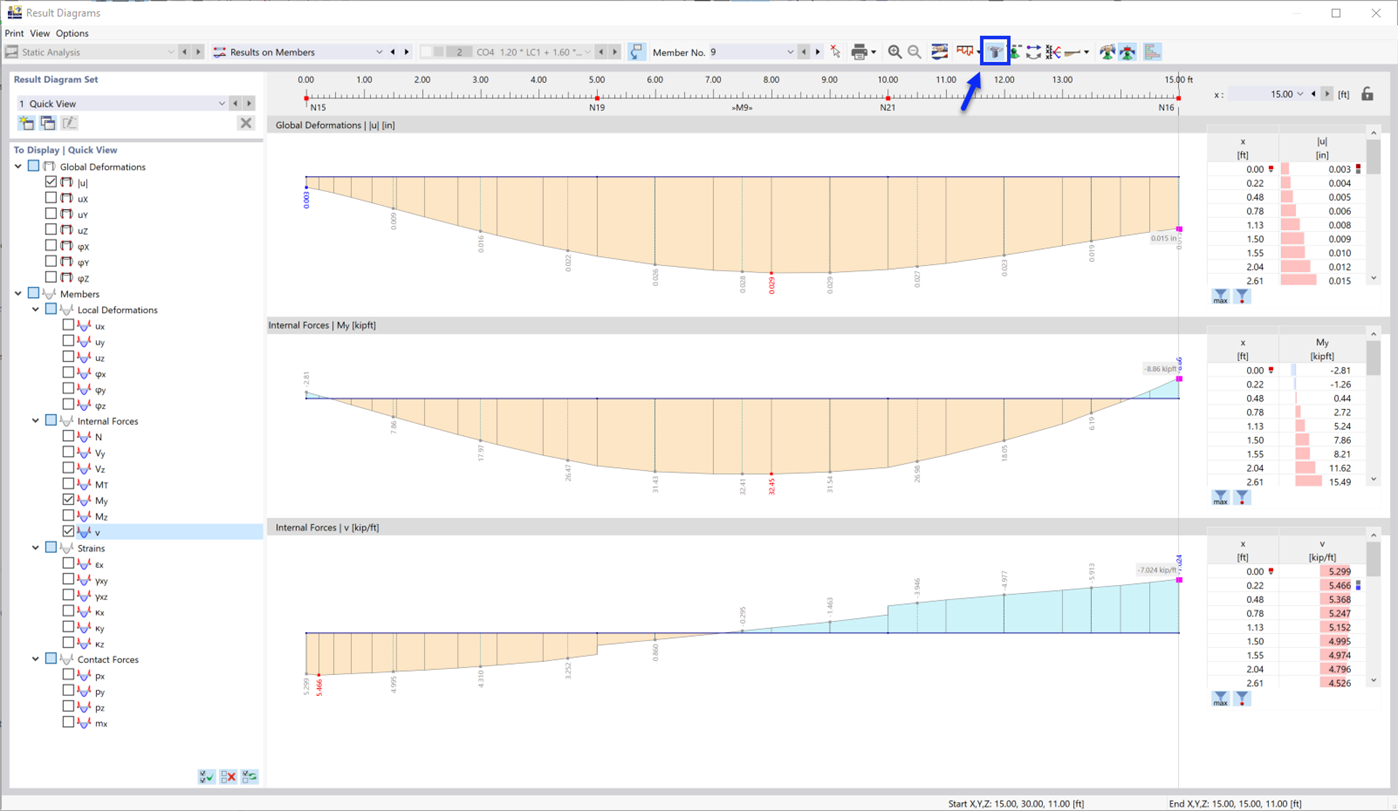Click the invert selection checkboxes icon
The width and height of the screenshot is (1398, 811).
point(250,777)
